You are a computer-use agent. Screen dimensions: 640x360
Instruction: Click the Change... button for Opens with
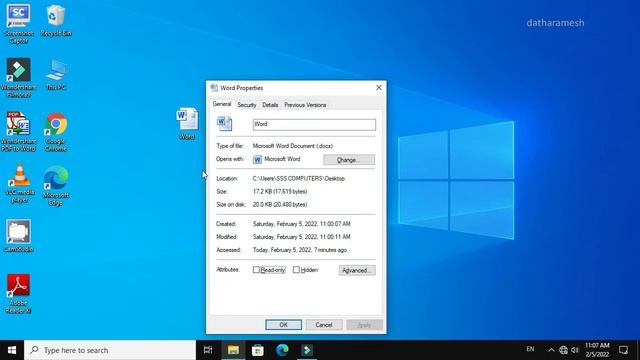pyautogui.click(x=349, y=160)
